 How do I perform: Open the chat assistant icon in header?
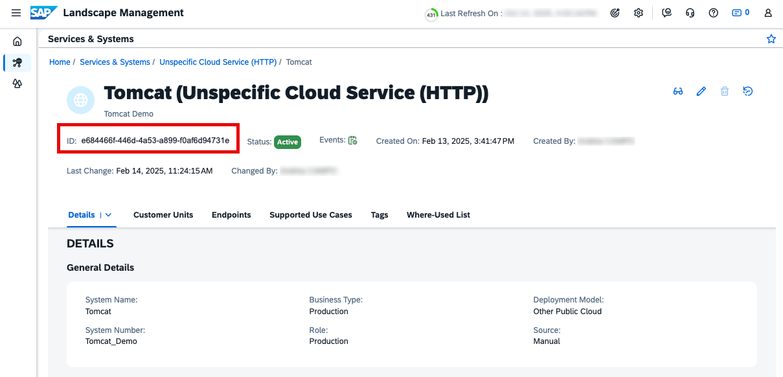(x=667, y=13)
